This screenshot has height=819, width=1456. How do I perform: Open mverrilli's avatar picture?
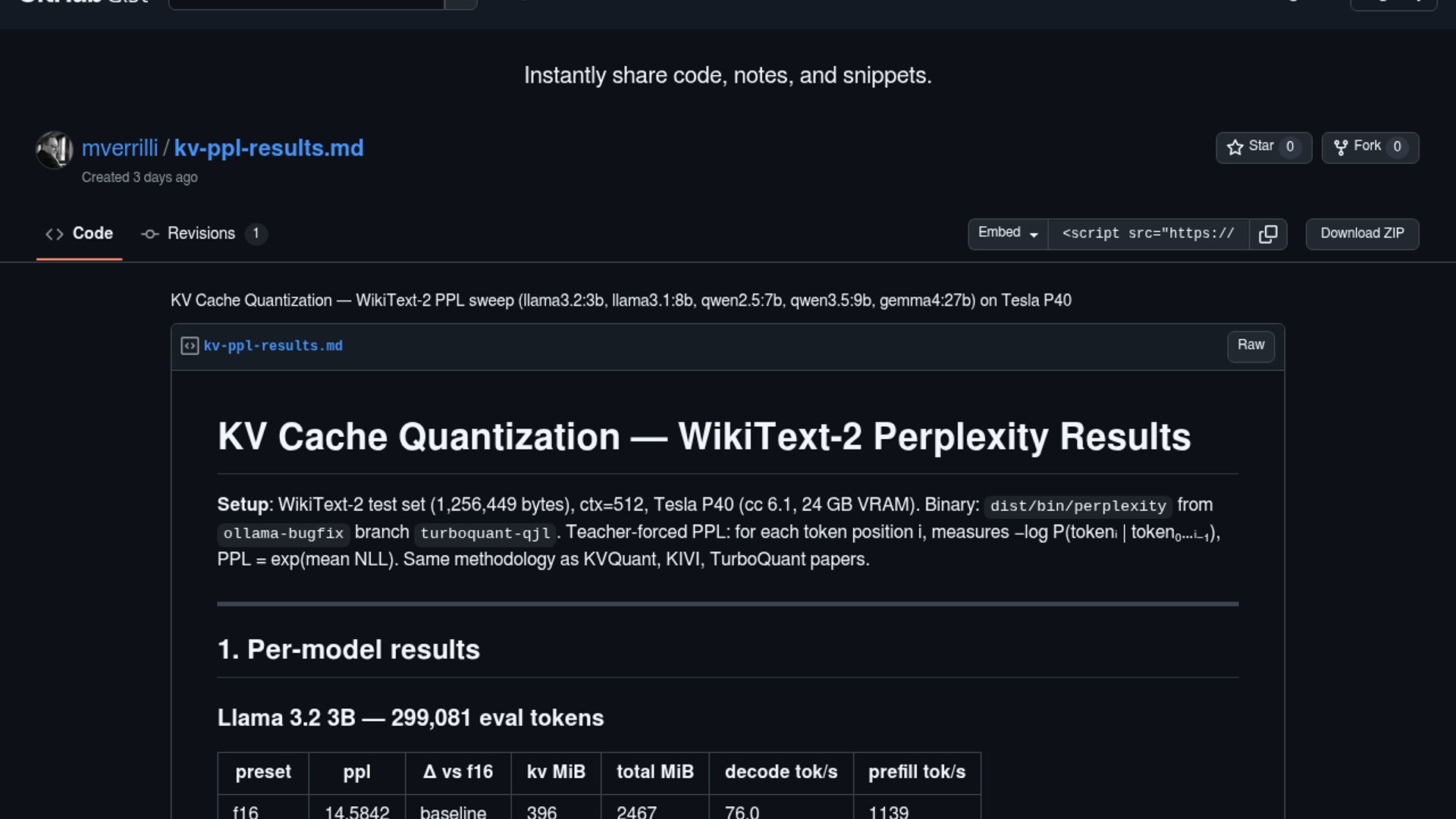point(55,149)
